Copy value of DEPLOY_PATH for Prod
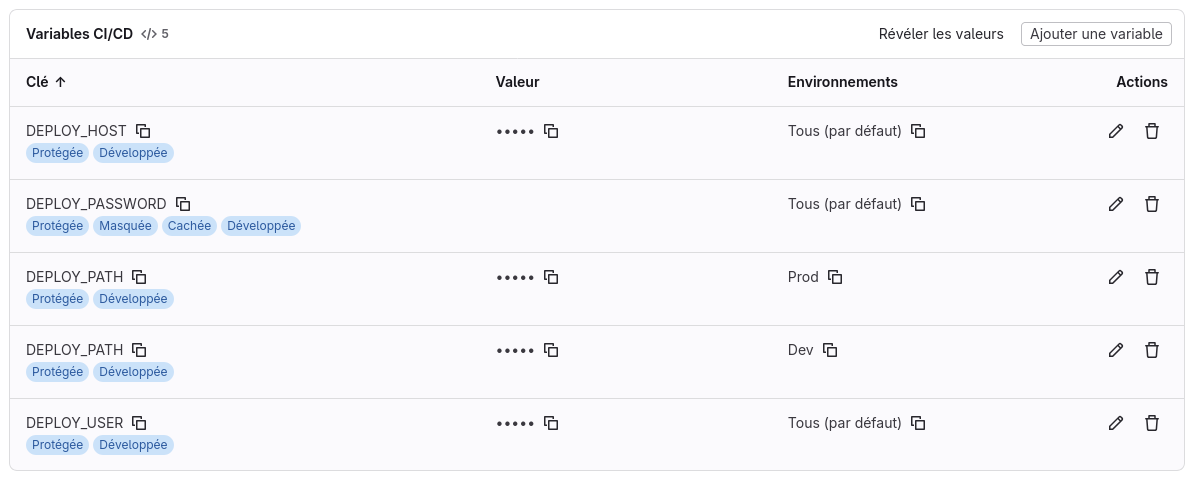1195x479 pixels. point(551,277)
